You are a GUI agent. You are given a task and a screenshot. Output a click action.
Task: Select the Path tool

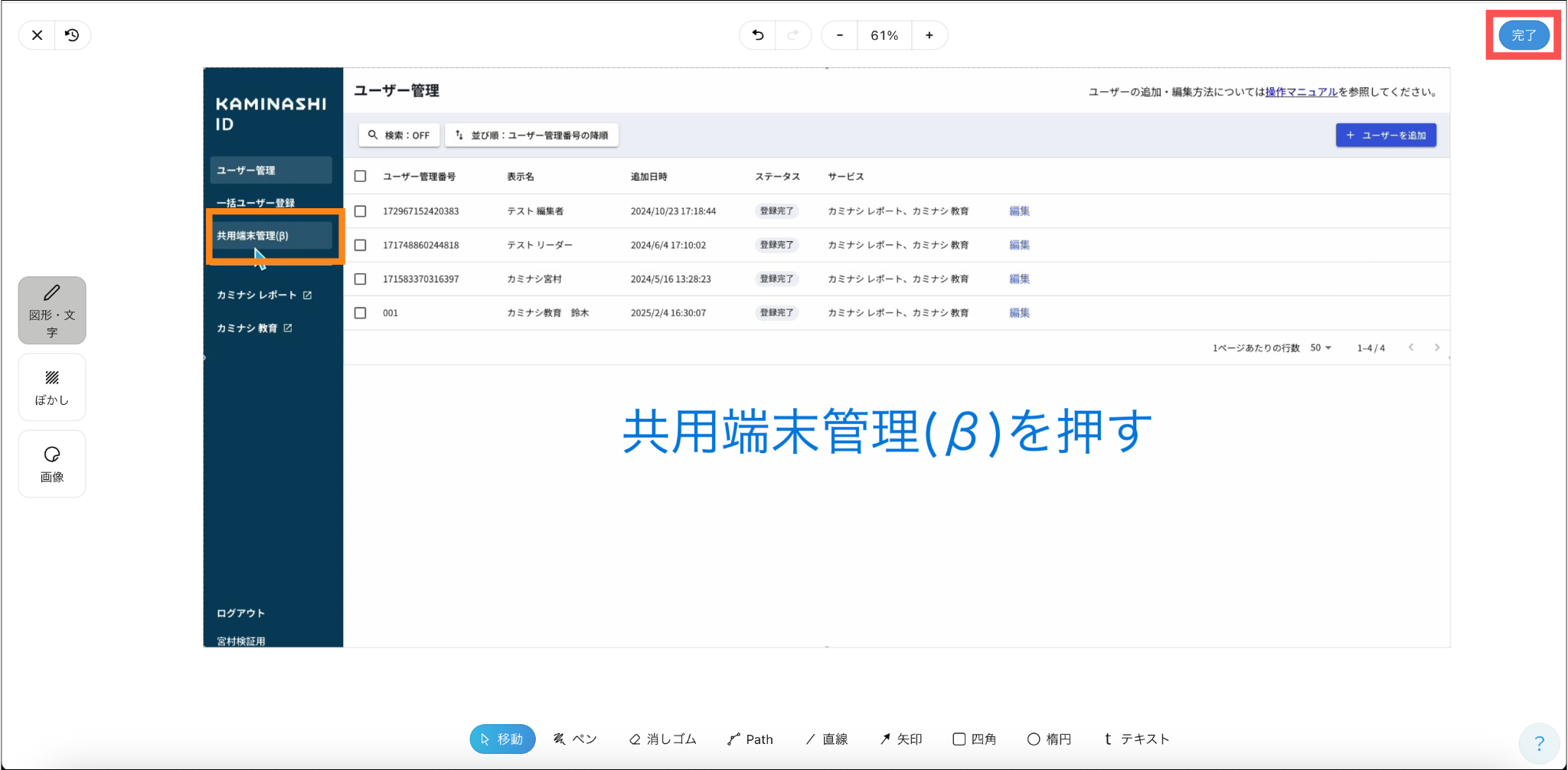750,739
